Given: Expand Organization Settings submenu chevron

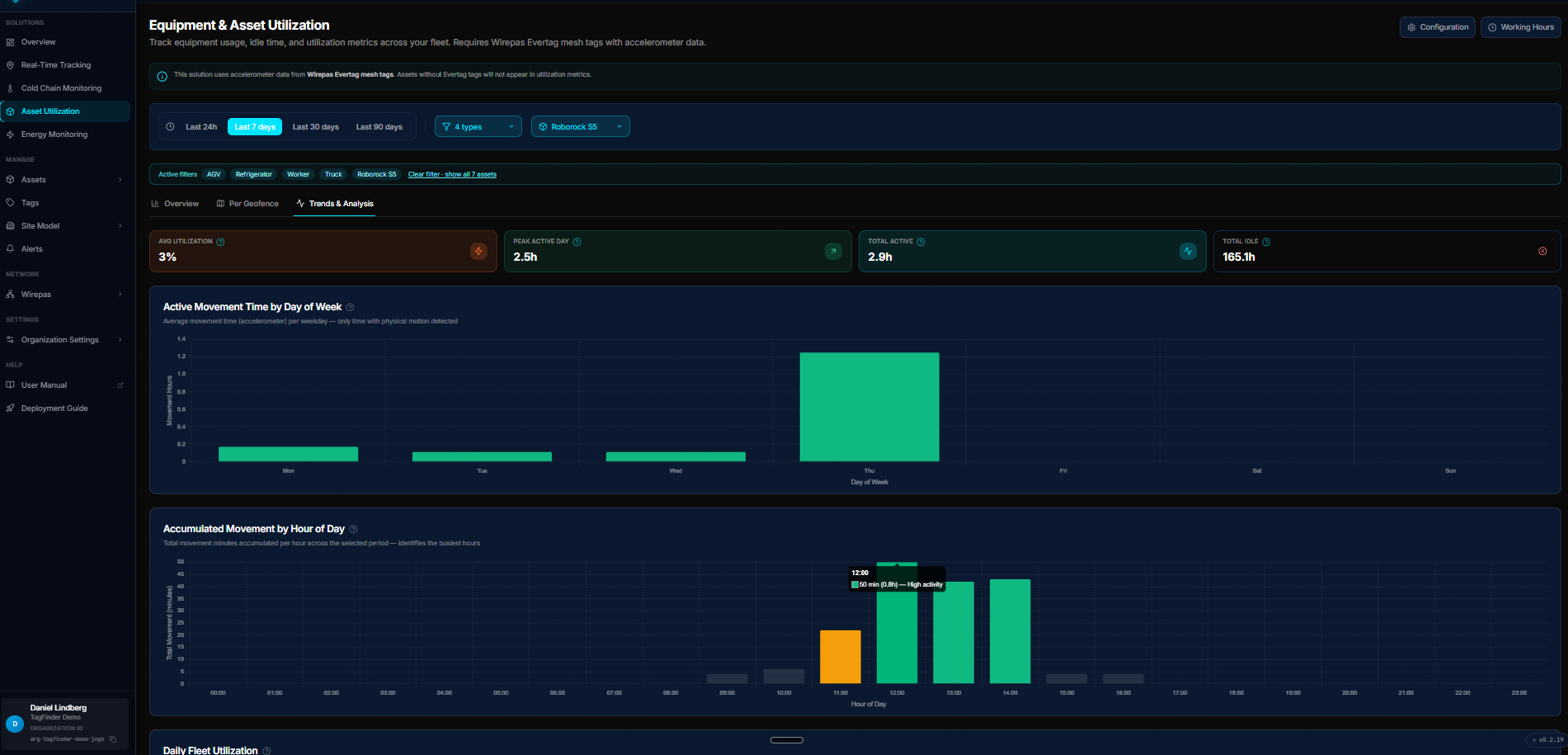Looking at the screenshot, I should click(120, 340).
